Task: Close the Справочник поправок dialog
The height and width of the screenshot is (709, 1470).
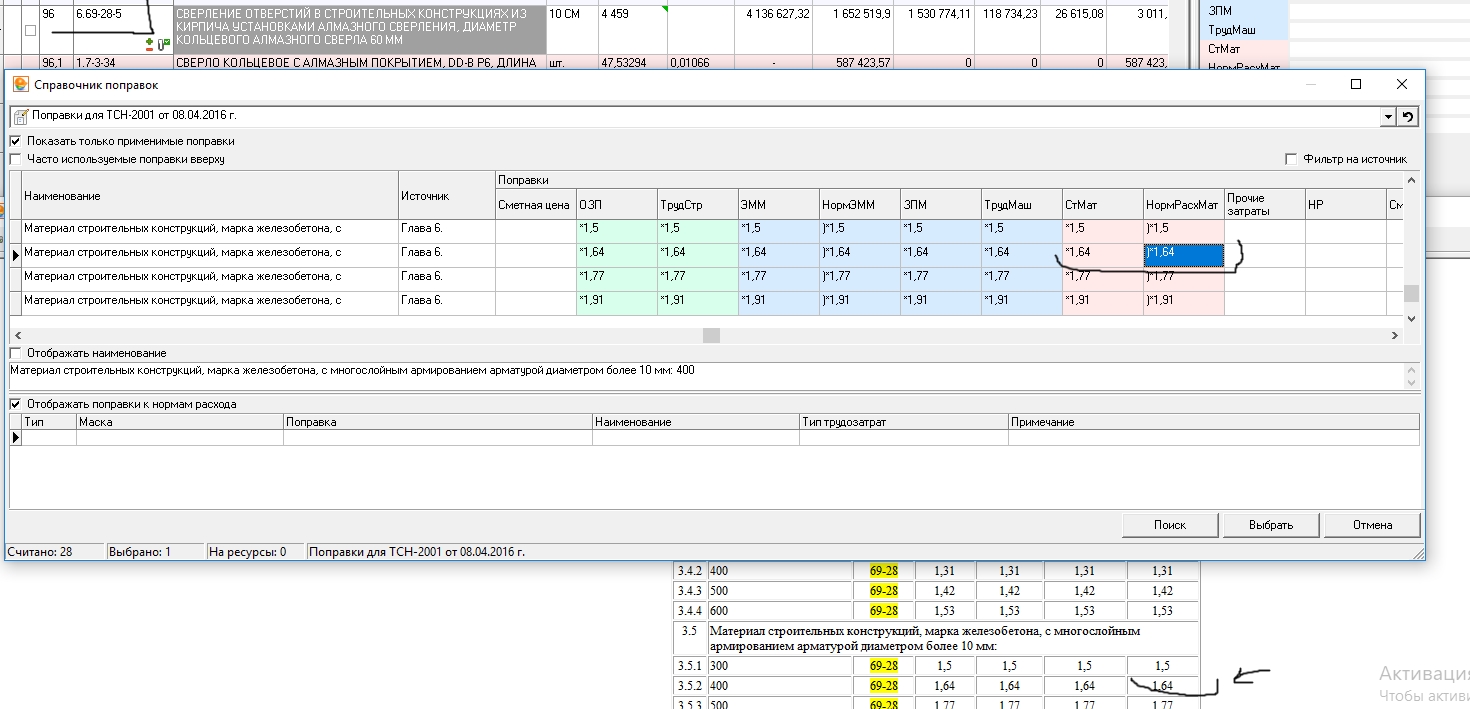Action: (1402, 85)
